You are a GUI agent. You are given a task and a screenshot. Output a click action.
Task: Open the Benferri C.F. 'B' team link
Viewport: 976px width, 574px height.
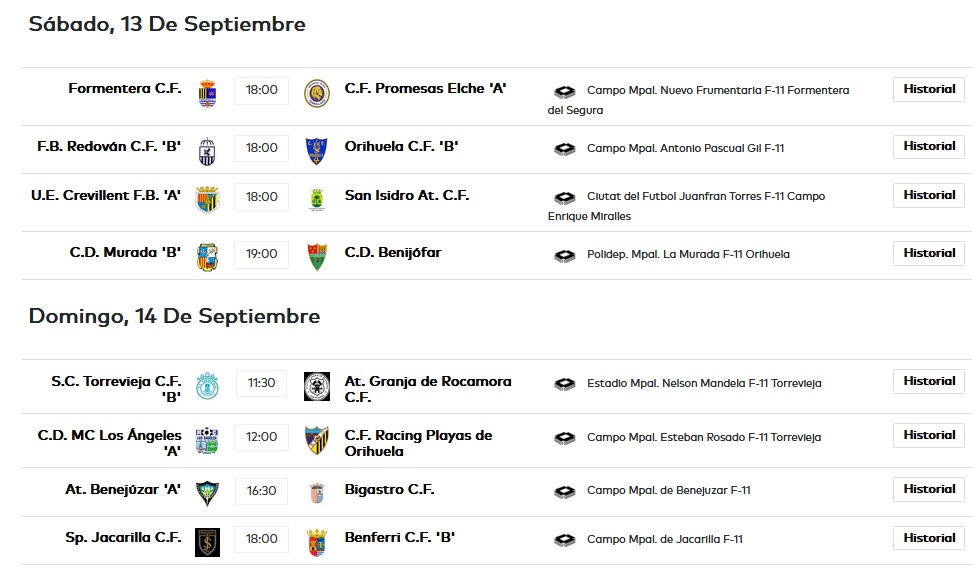click(400, 537)
